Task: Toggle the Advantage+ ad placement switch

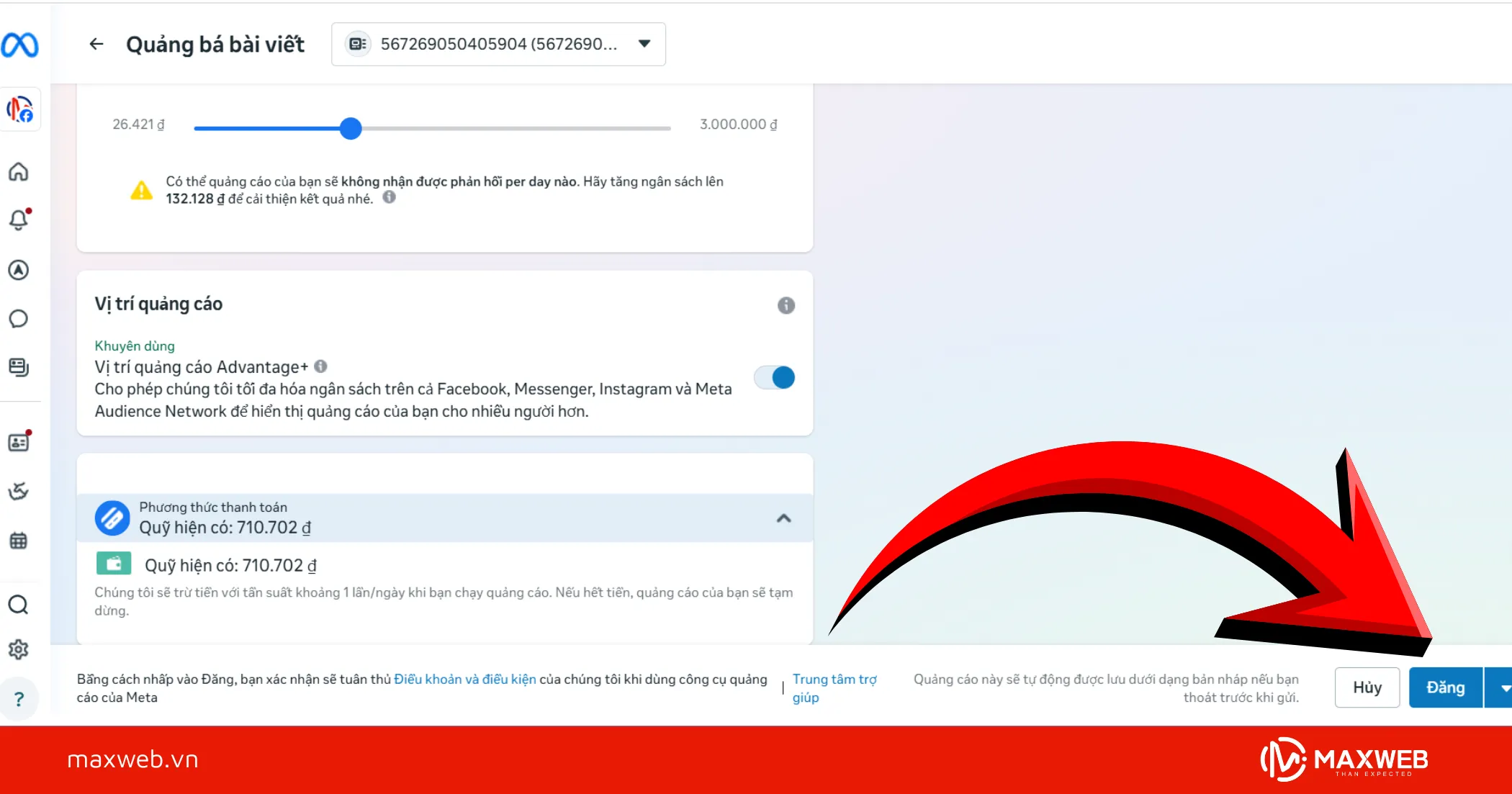Action: 775,377
